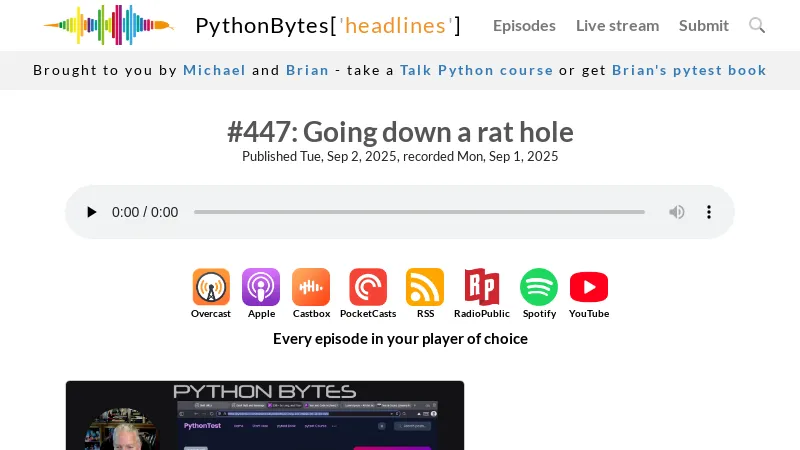Open the Apple Podcasts icon
The height and width of the screenshot is (450, 800).
(x=261, y=287)
